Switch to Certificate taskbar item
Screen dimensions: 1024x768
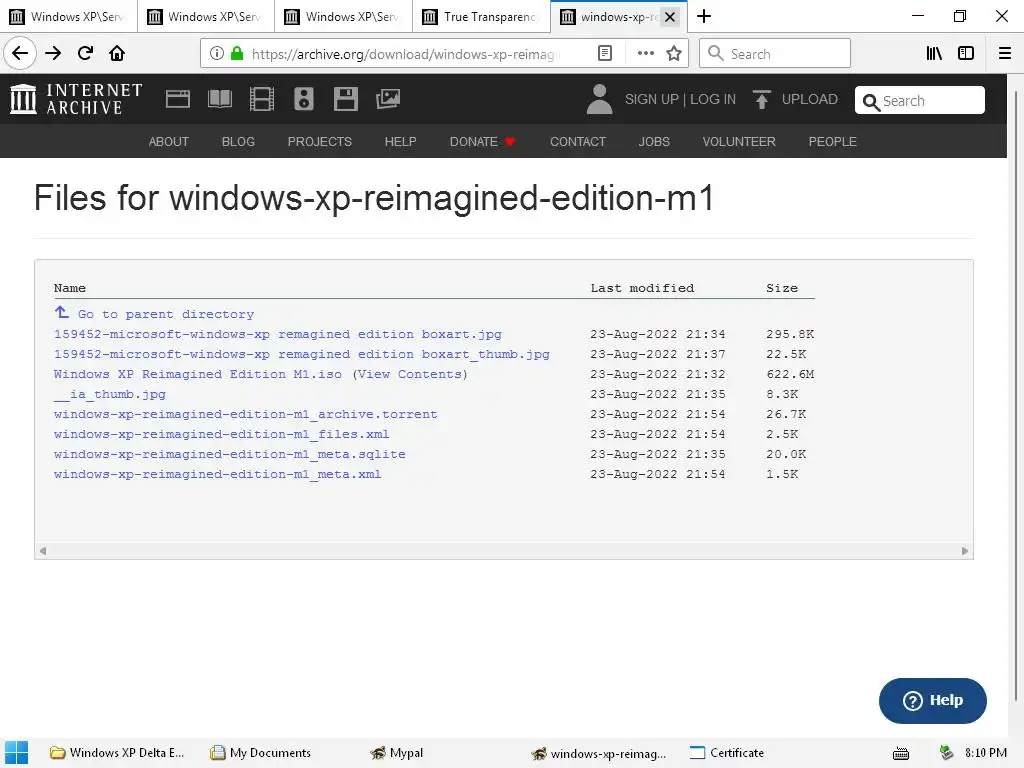(727, 753)
